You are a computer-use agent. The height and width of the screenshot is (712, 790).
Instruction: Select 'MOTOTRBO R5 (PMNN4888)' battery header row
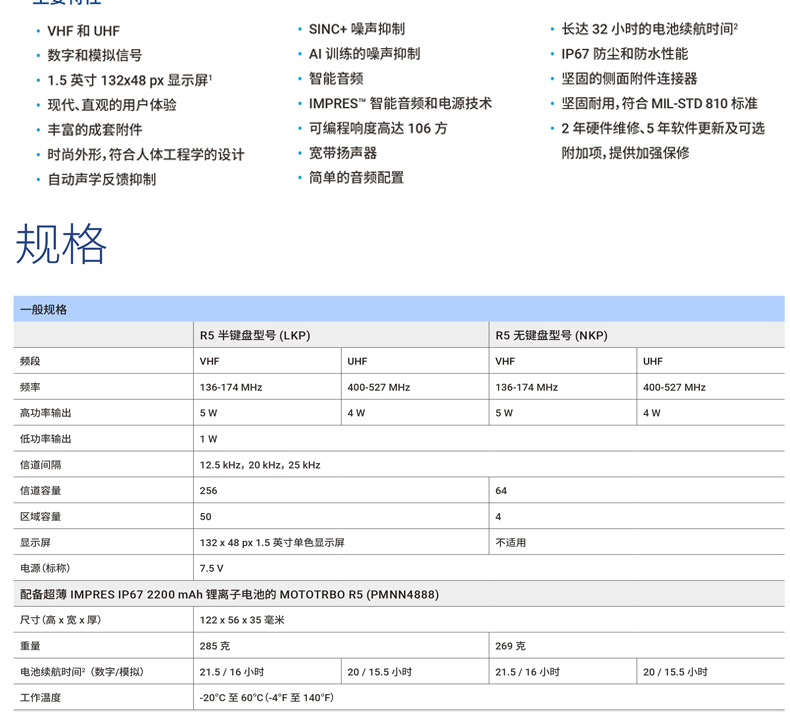[399, 594]
